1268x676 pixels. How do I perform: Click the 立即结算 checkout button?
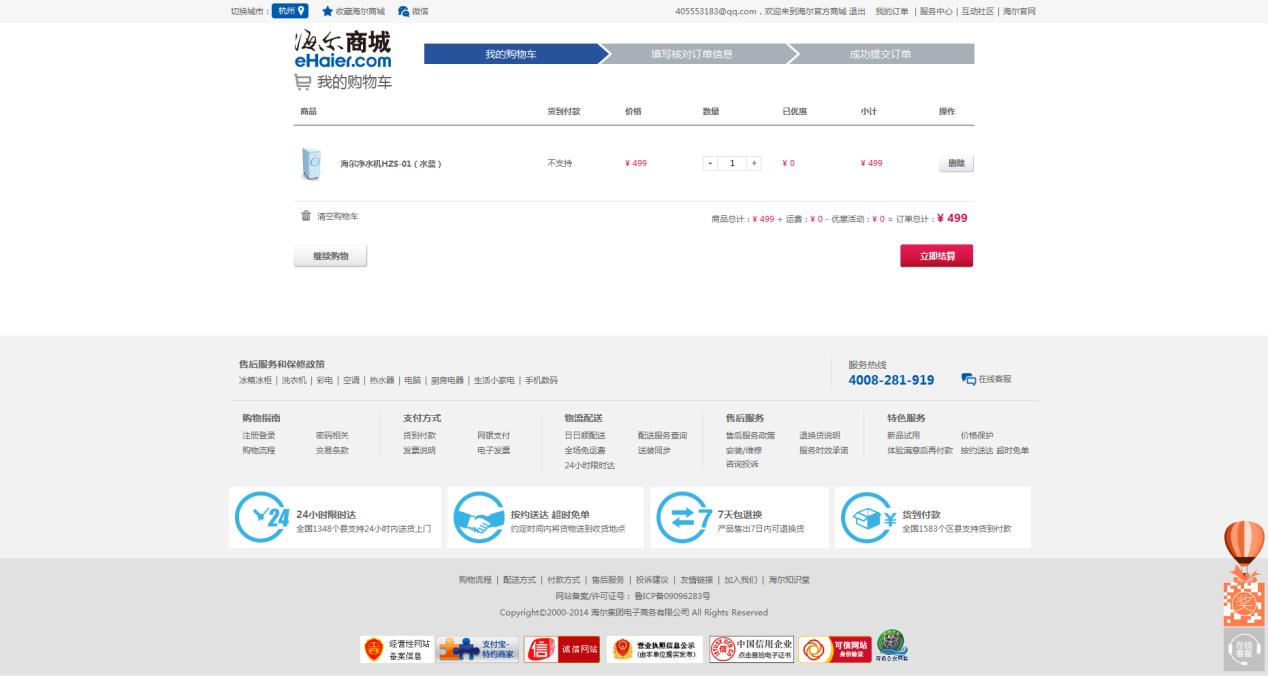tap(936, 256)
